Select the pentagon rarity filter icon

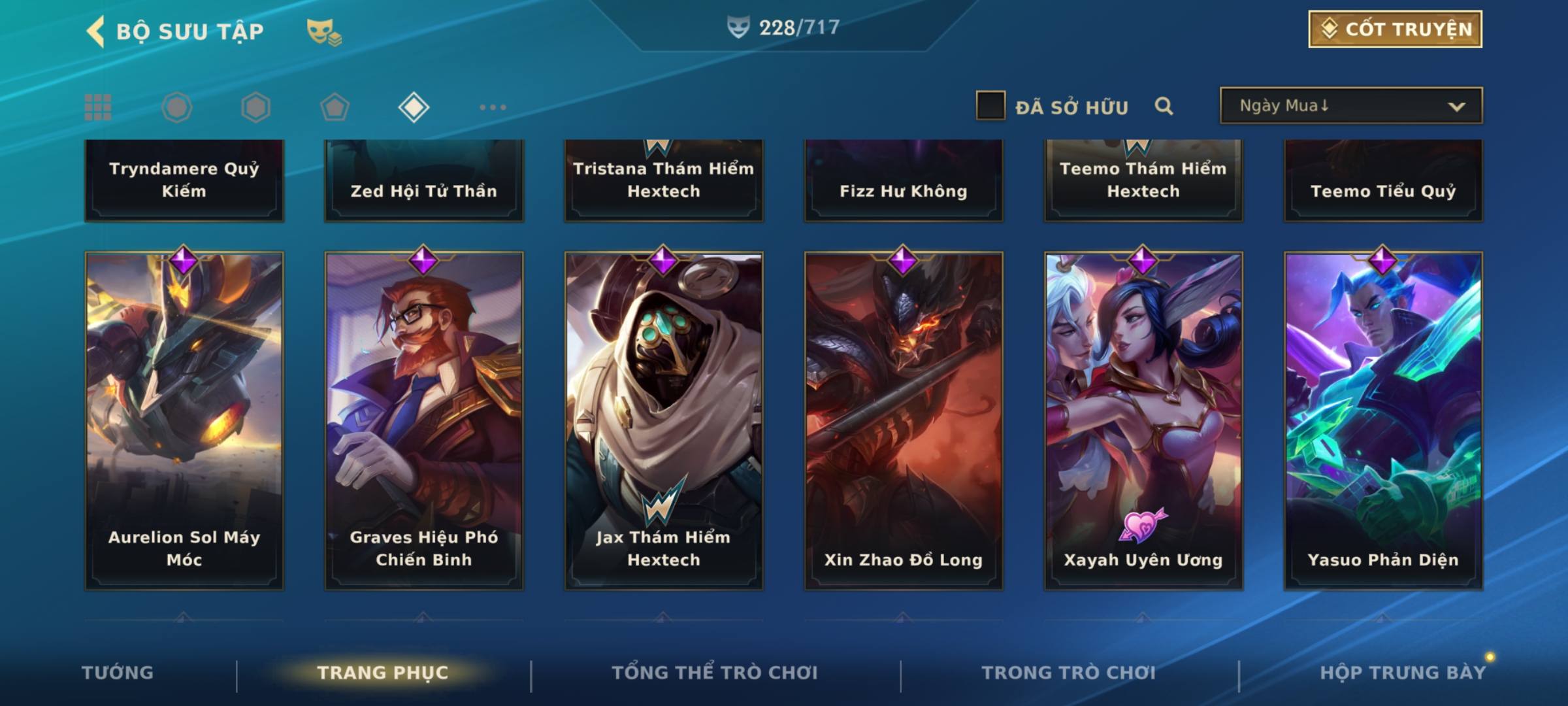(335, 107)
